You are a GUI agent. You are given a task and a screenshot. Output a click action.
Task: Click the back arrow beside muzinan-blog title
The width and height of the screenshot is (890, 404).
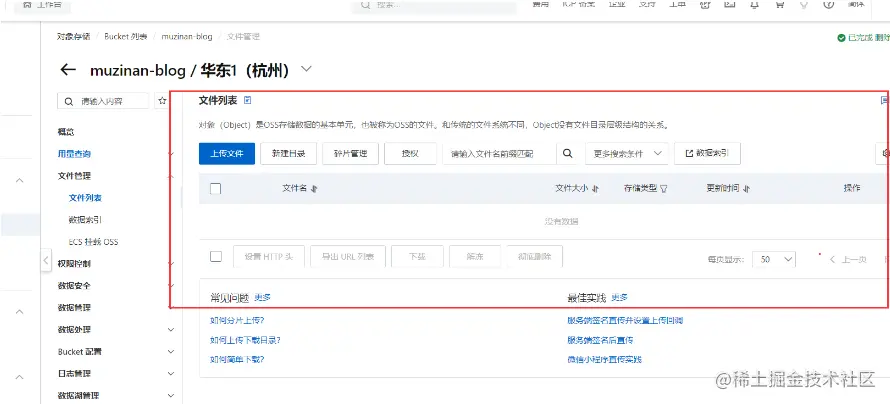point(68,70)
